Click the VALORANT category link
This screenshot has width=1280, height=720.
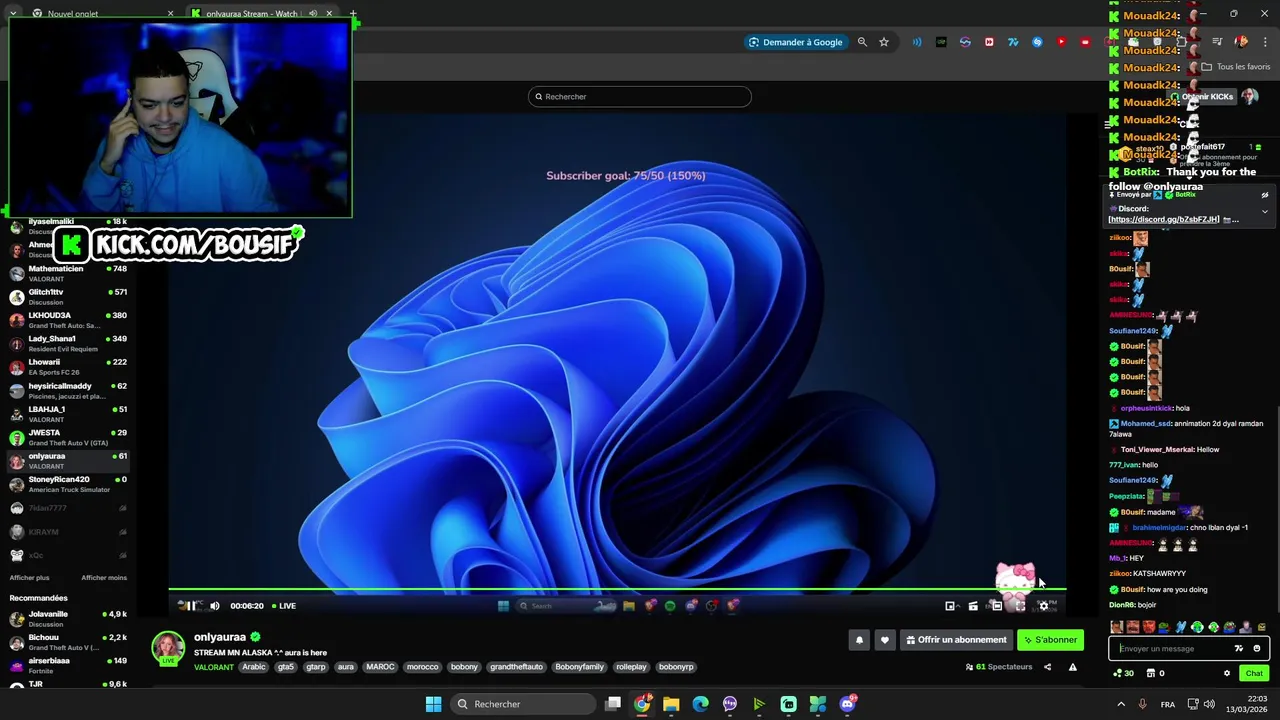point(213,667)
